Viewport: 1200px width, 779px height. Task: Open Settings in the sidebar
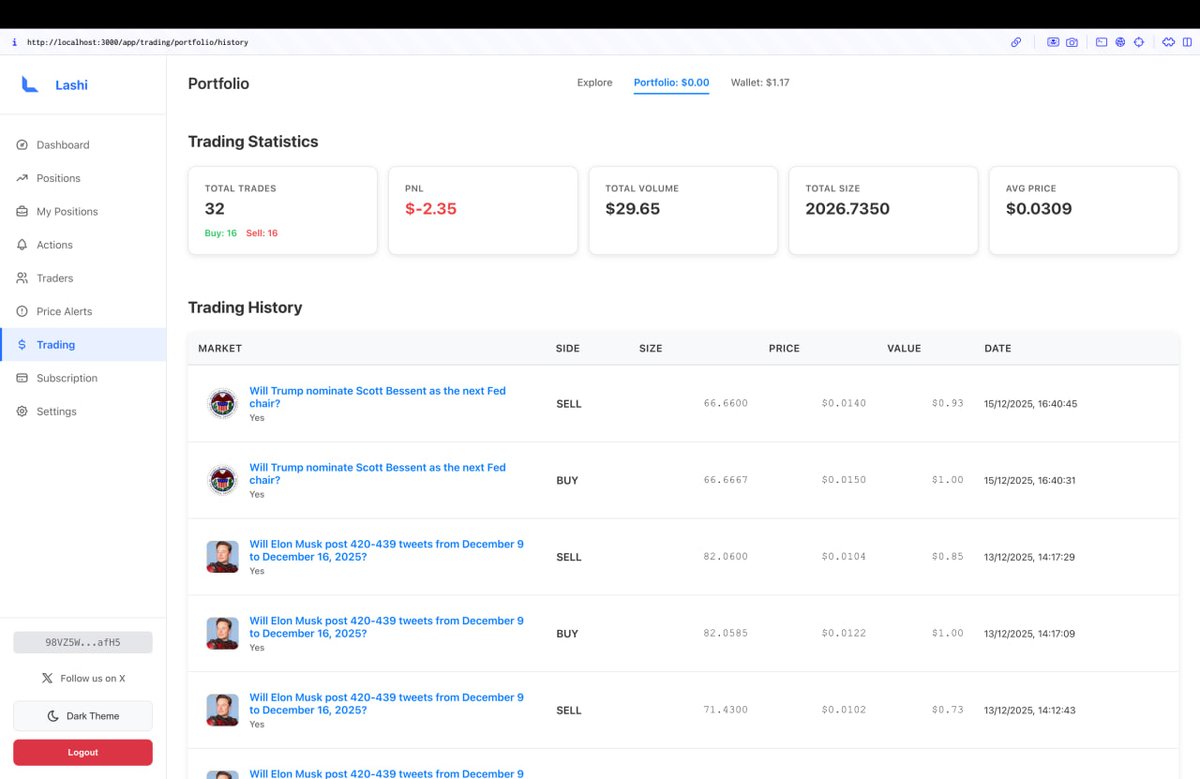point(83,411)
